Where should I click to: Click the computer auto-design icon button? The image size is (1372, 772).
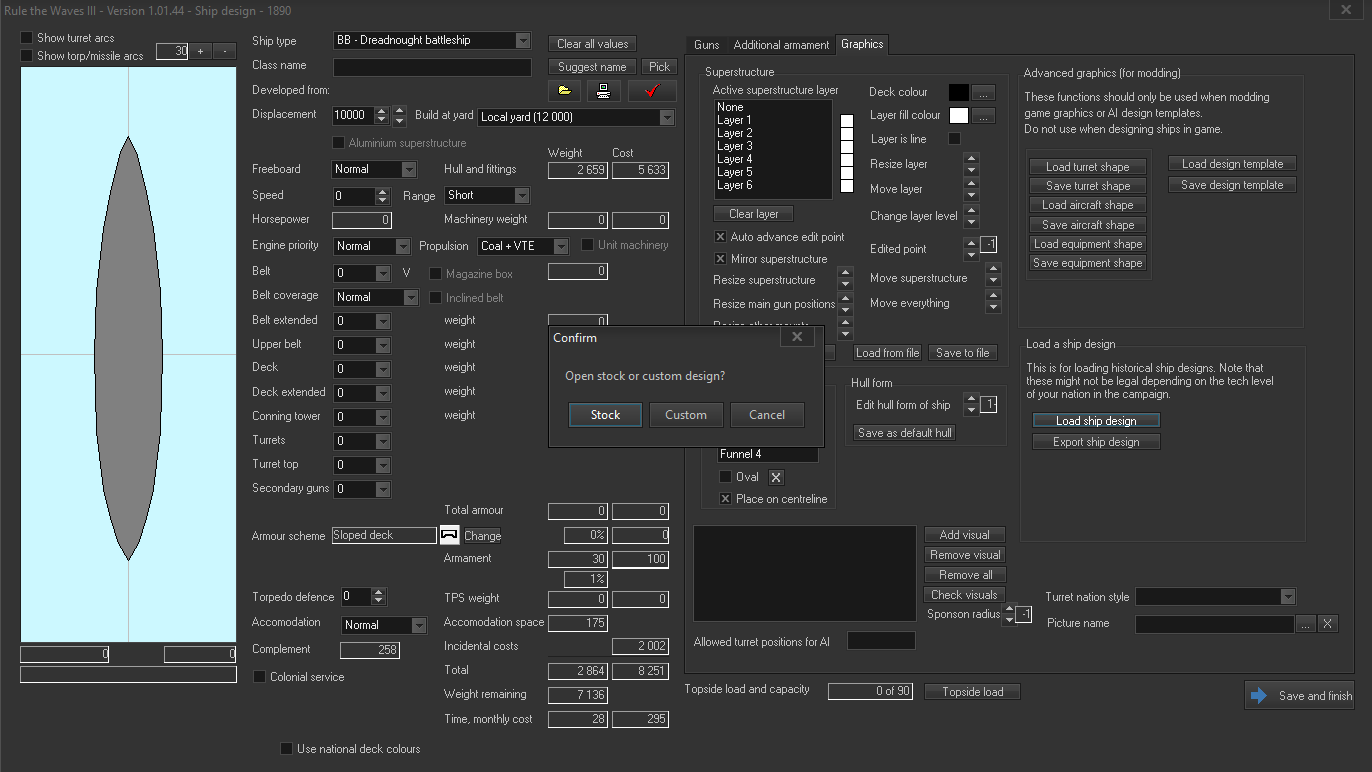click(603, 91)
